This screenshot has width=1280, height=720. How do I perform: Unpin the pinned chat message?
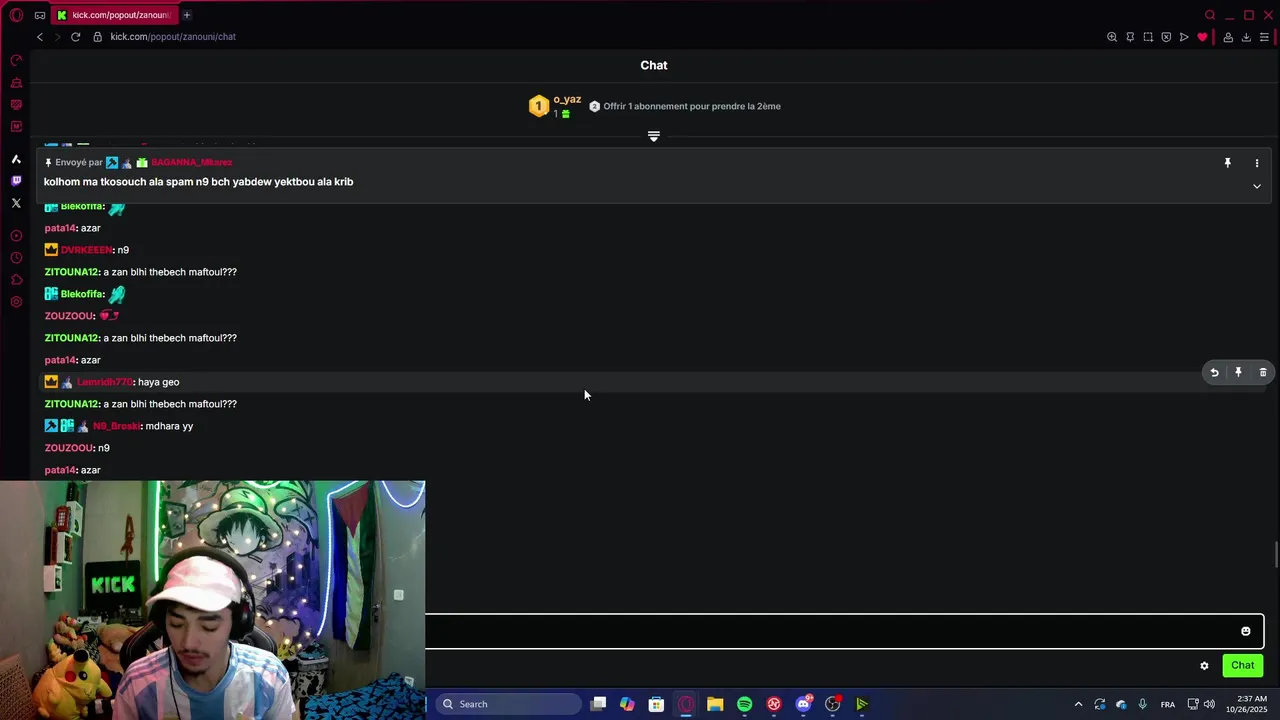click(1228, 162)
